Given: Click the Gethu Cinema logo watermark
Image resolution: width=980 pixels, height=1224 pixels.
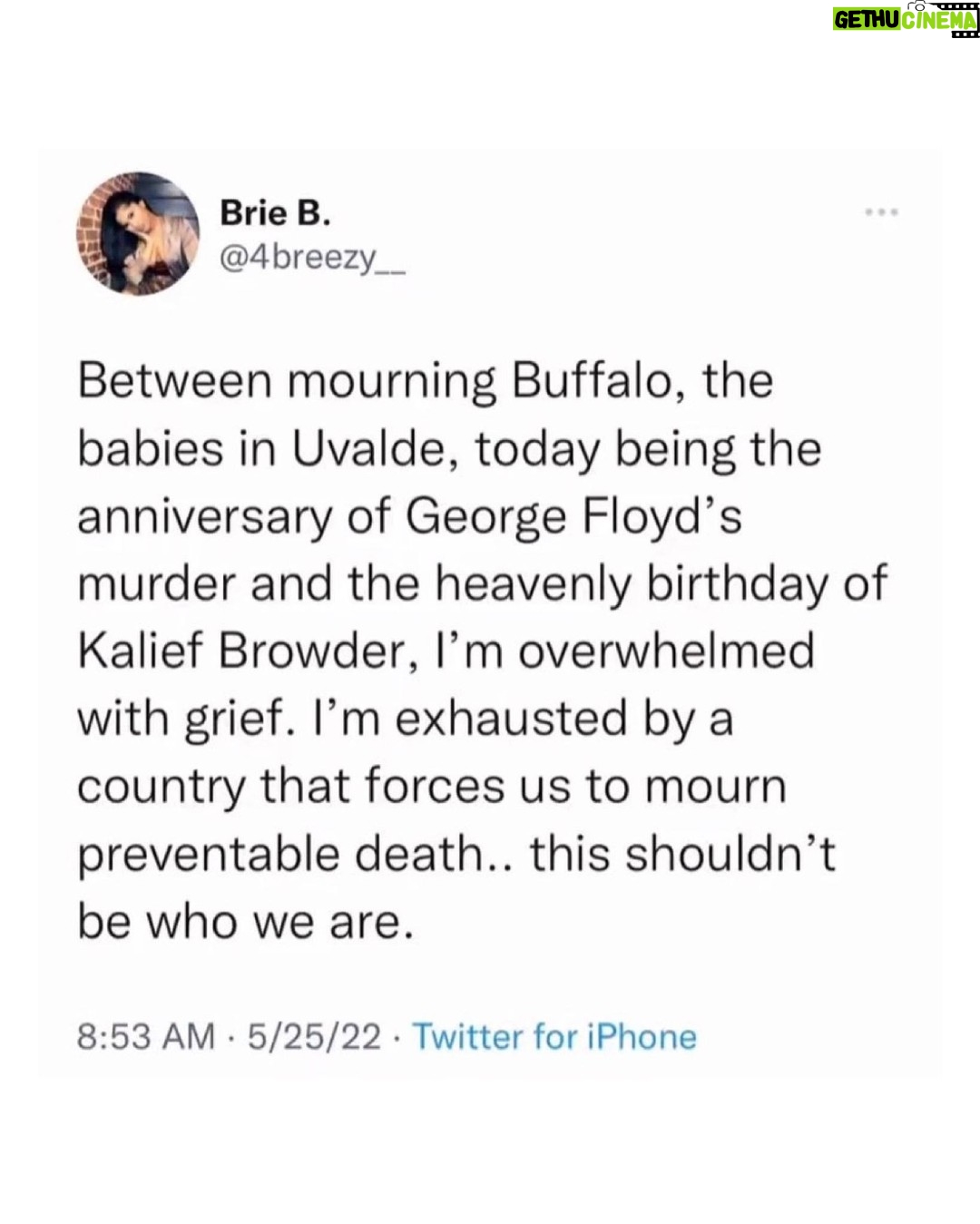Looking at the screenshot, I should pyautogui.click(x=906, y=20).
